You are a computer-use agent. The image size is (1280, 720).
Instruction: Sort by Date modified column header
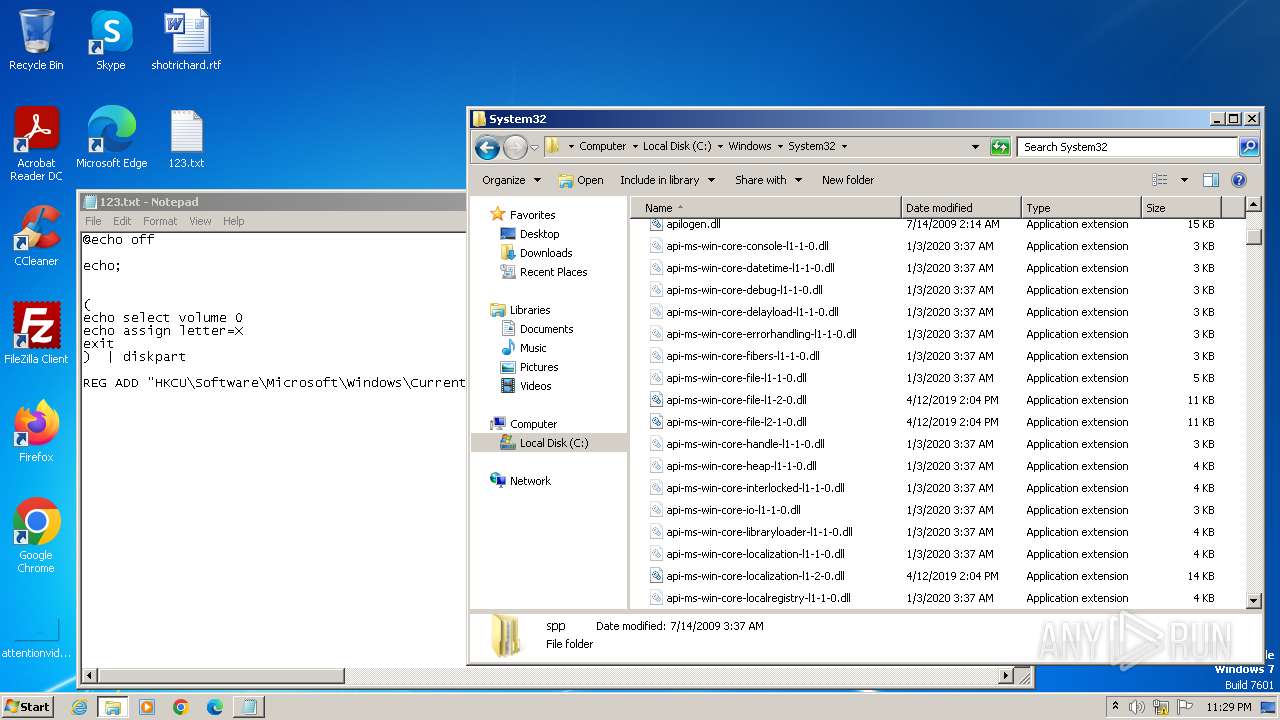point(961,208)
